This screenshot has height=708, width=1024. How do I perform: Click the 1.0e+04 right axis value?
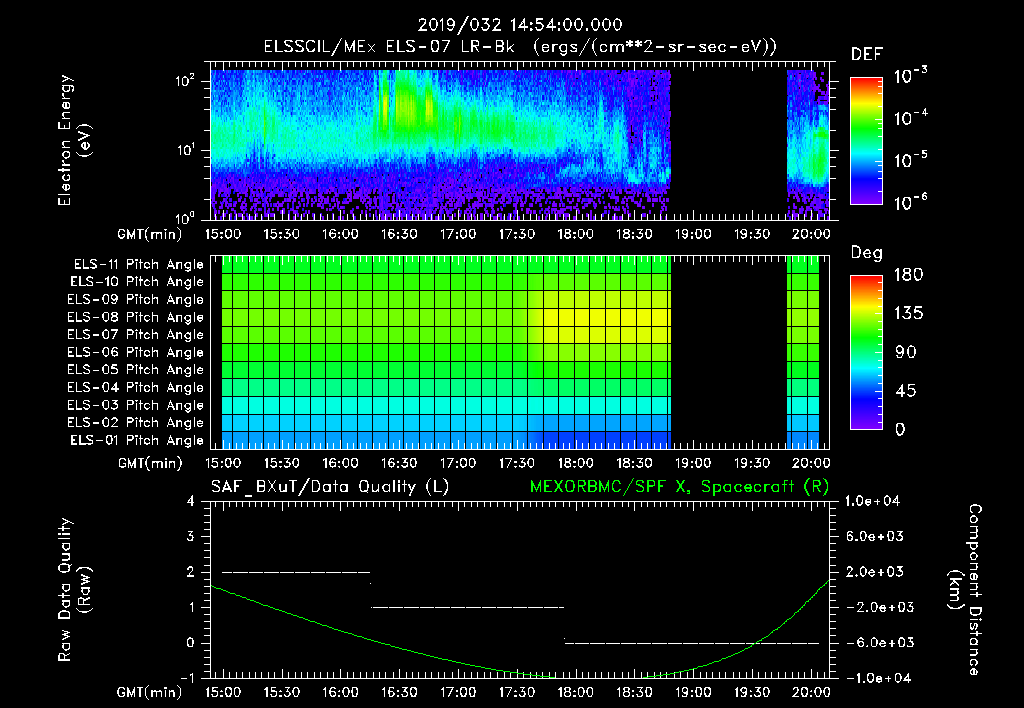(x=872, y=501)
